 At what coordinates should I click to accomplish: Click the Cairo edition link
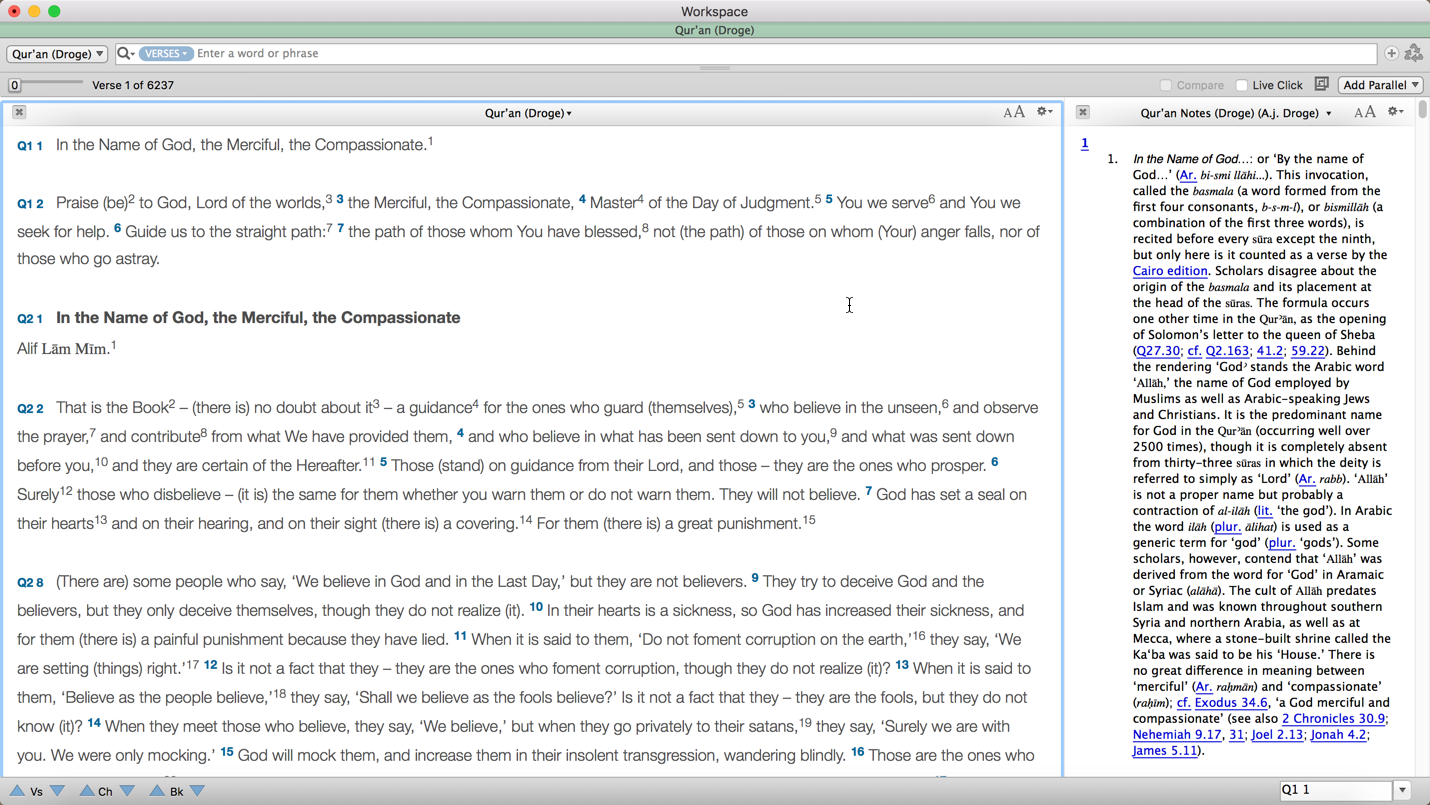click(x=1170, y=271)
